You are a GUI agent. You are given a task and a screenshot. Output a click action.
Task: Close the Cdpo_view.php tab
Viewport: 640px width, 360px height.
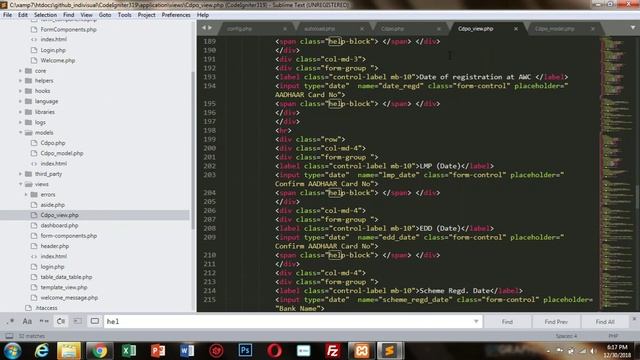pos(516,29)
